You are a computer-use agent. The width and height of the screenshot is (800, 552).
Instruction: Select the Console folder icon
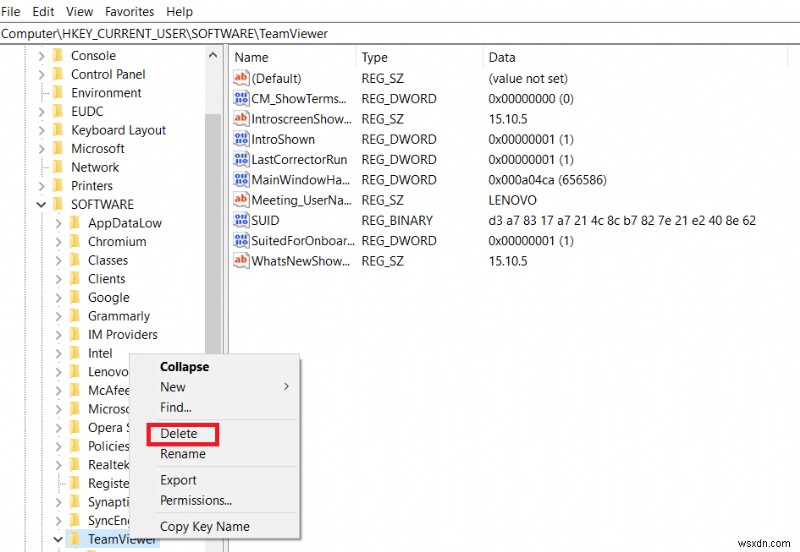[x=58, y=55]
